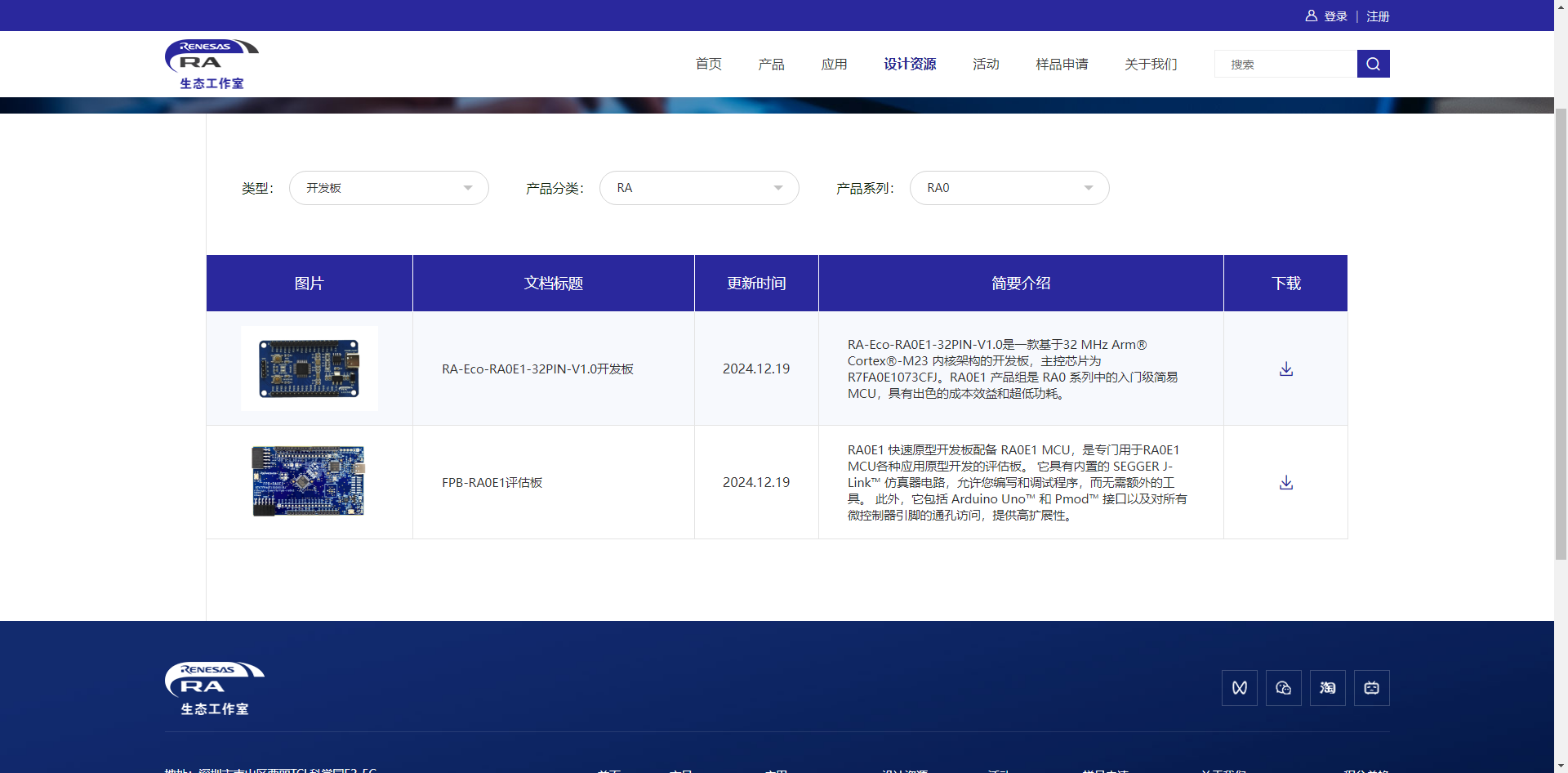Screen dimensions: 1568x773
Task: Open the 设计资源 menu item
Action: click(910, 64)
